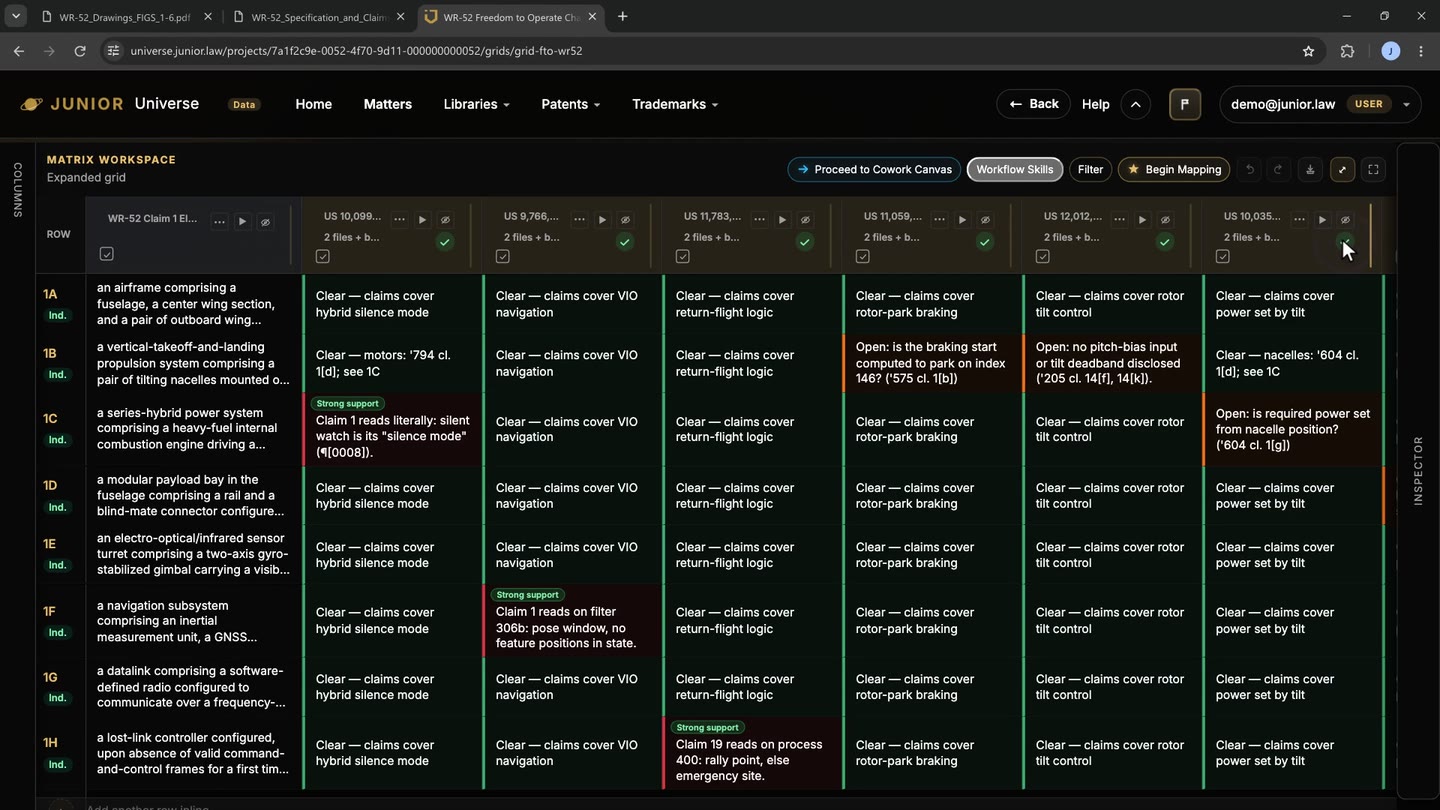Screen dimensions: 1440x810
Task: Hide the US 10,099 column via eye icon
Action: click(x=445, y=220)
